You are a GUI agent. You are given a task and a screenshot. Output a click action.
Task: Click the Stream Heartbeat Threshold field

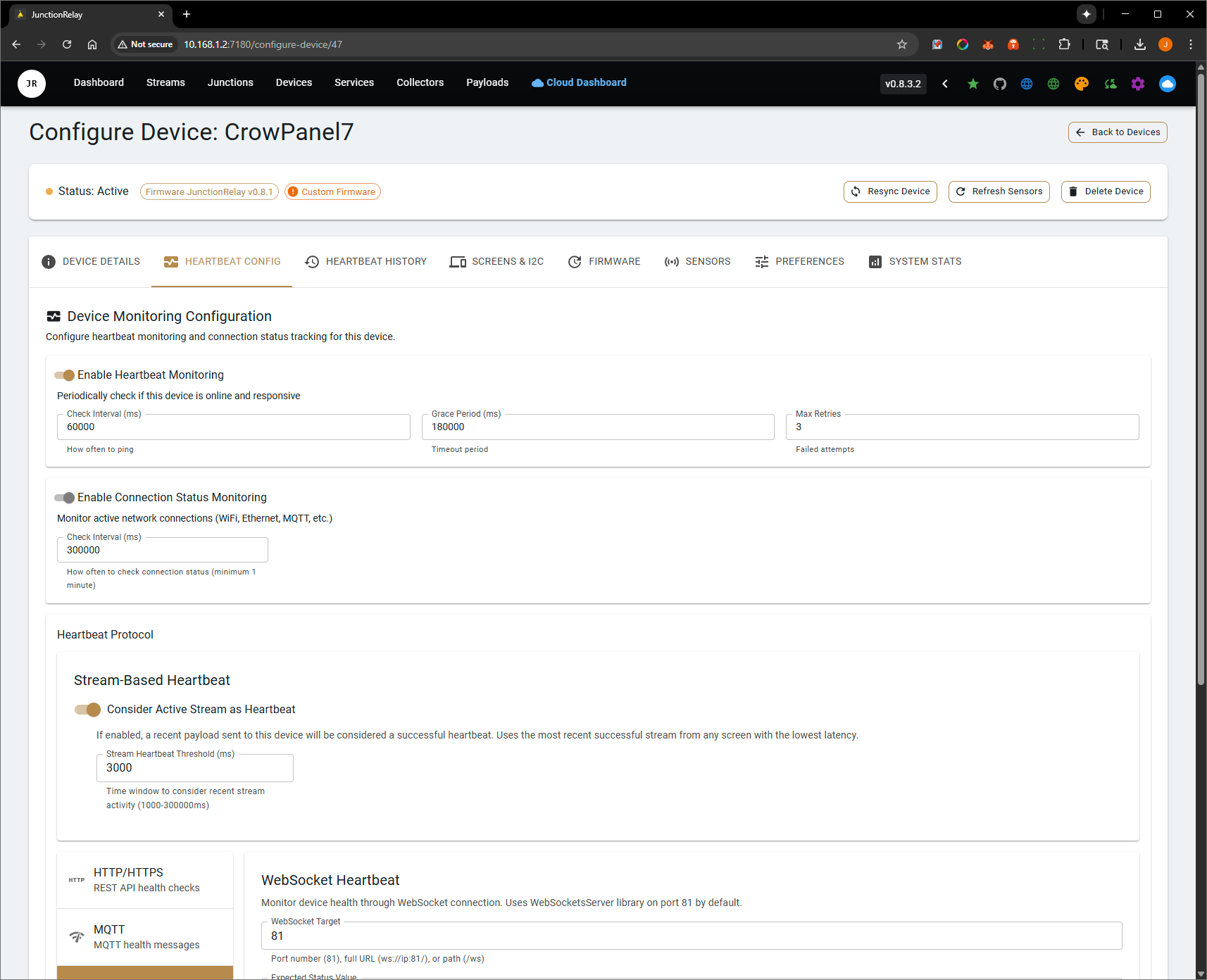195,768
